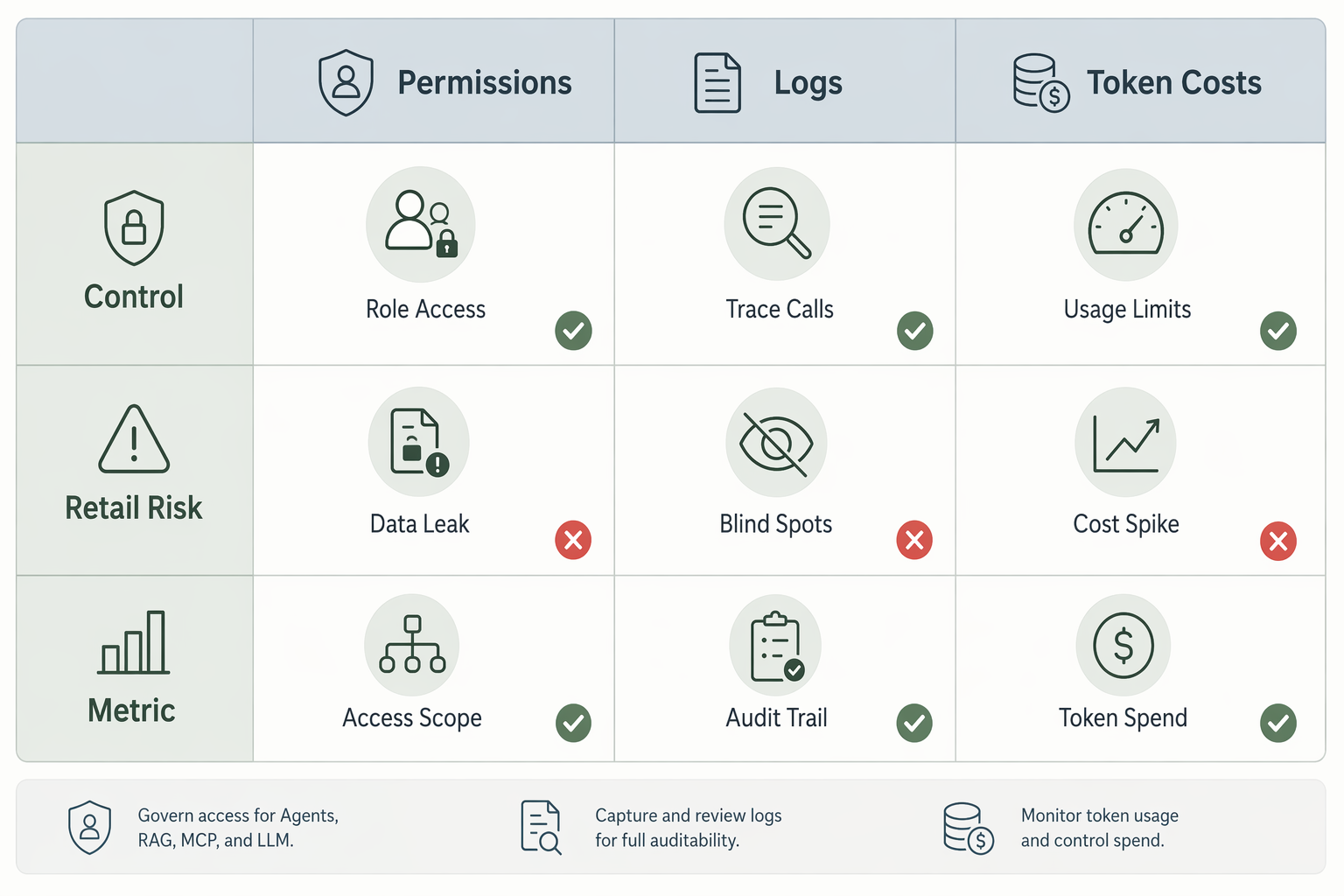This screenshot has height=896, width=1344.
Task: Select the Token Spend dollar icon
Action: point(1123,646)
